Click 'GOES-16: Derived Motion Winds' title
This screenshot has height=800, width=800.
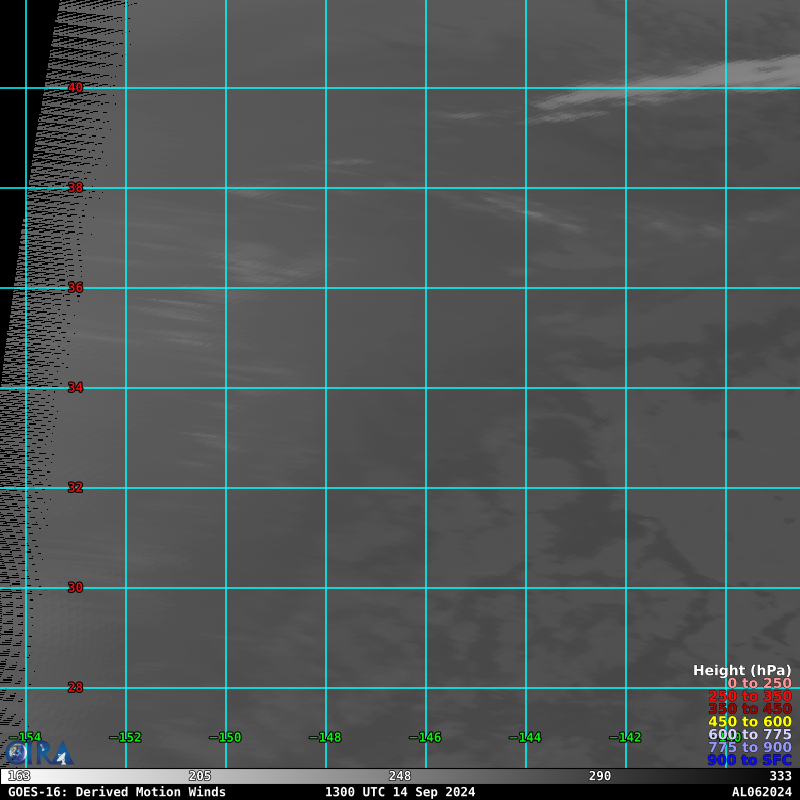117,792
